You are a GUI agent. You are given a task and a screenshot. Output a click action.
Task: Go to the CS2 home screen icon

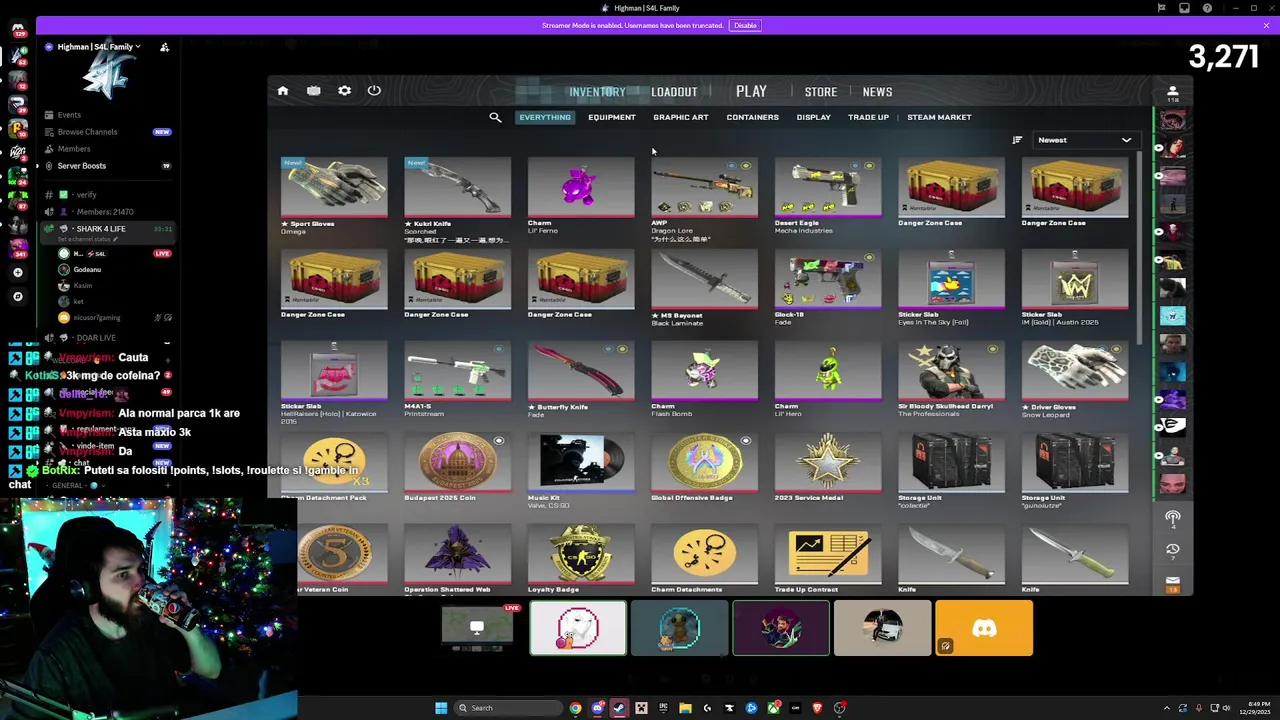pos(283,91)
